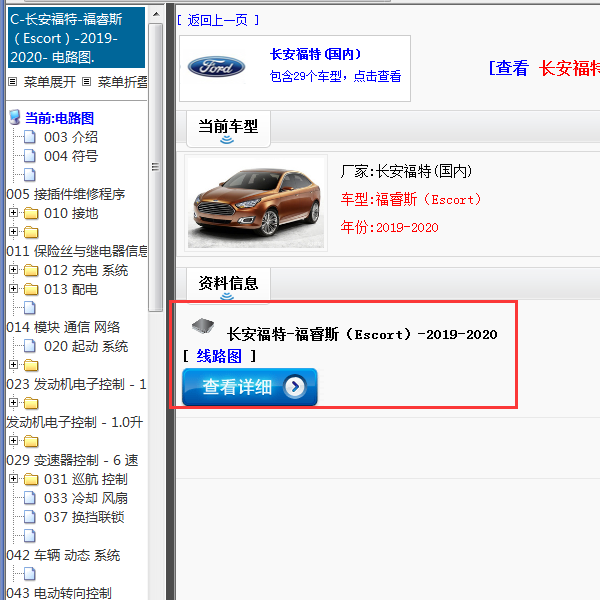Screen dimensions: 600x600
Task: Click 包含29个车型,点击查看 link
Action: pos(335,76)
